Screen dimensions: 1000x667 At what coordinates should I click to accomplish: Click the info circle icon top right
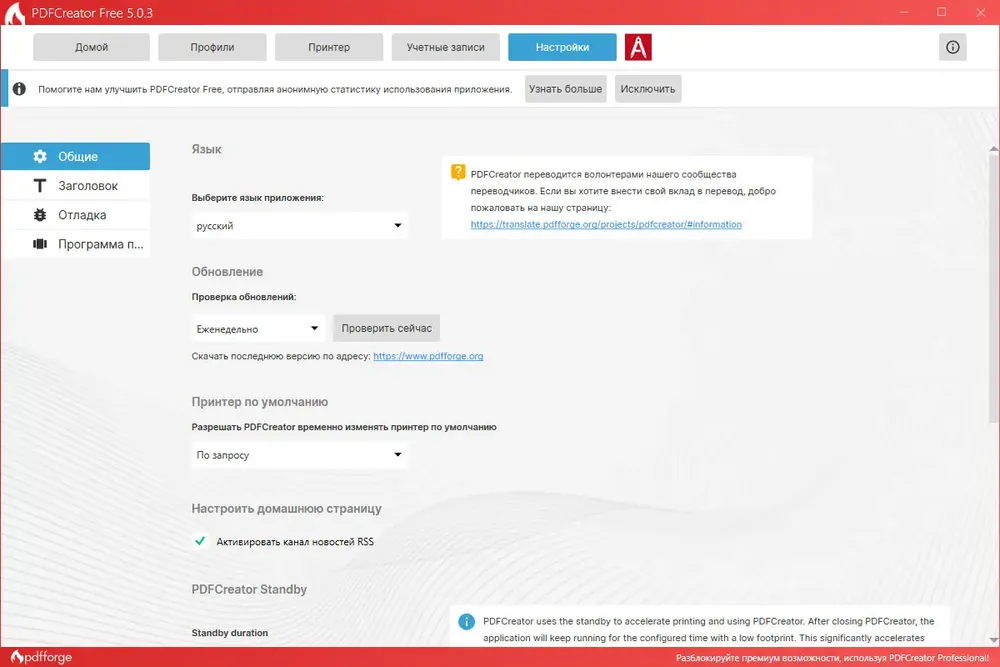click(x=952, y=47)
